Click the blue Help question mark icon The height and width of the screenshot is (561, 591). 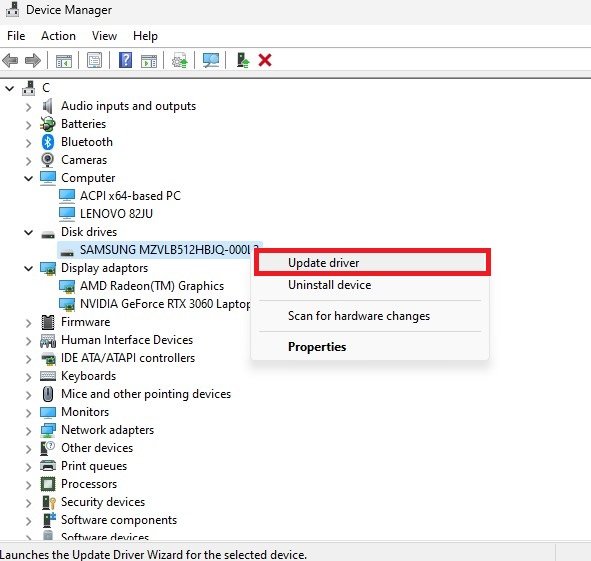click(126, 60)
